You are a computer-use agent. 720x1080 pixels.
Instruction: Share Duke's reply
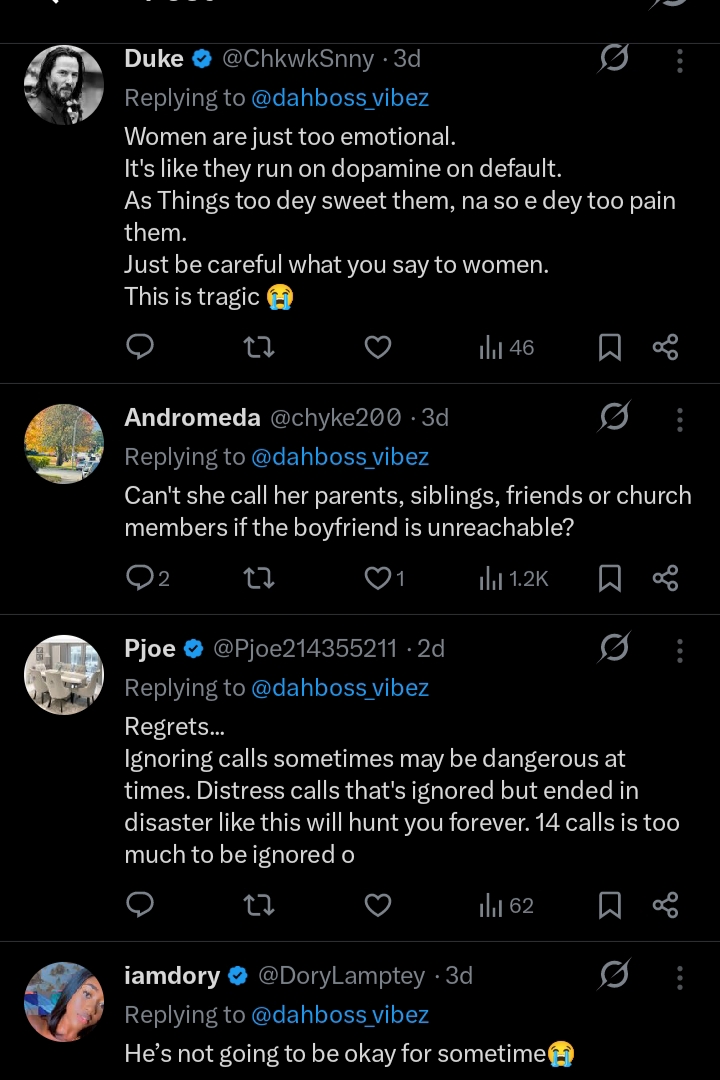coord(665,347)
